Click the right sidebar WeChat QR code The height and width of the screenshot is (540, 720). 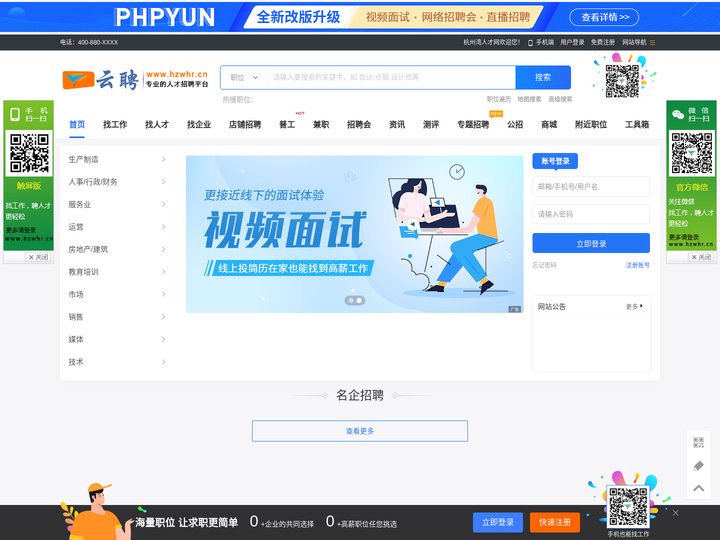[x=692, y=153]
